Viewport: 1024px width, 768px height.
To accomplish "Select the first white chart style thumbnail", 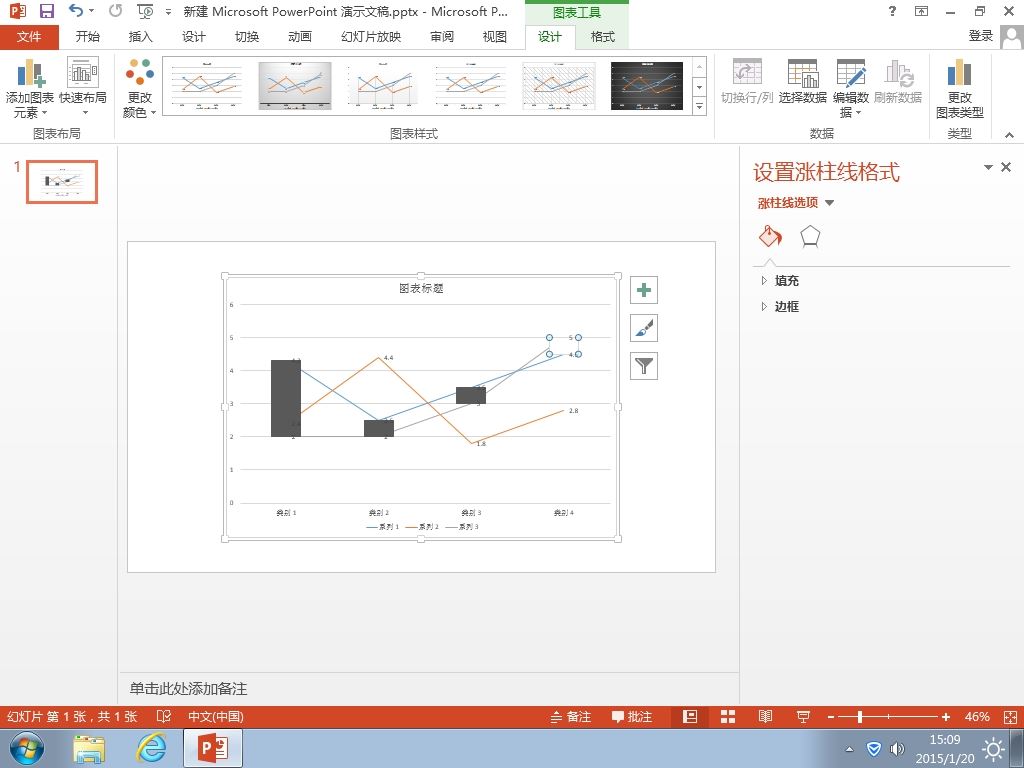I will coord(207,86).
